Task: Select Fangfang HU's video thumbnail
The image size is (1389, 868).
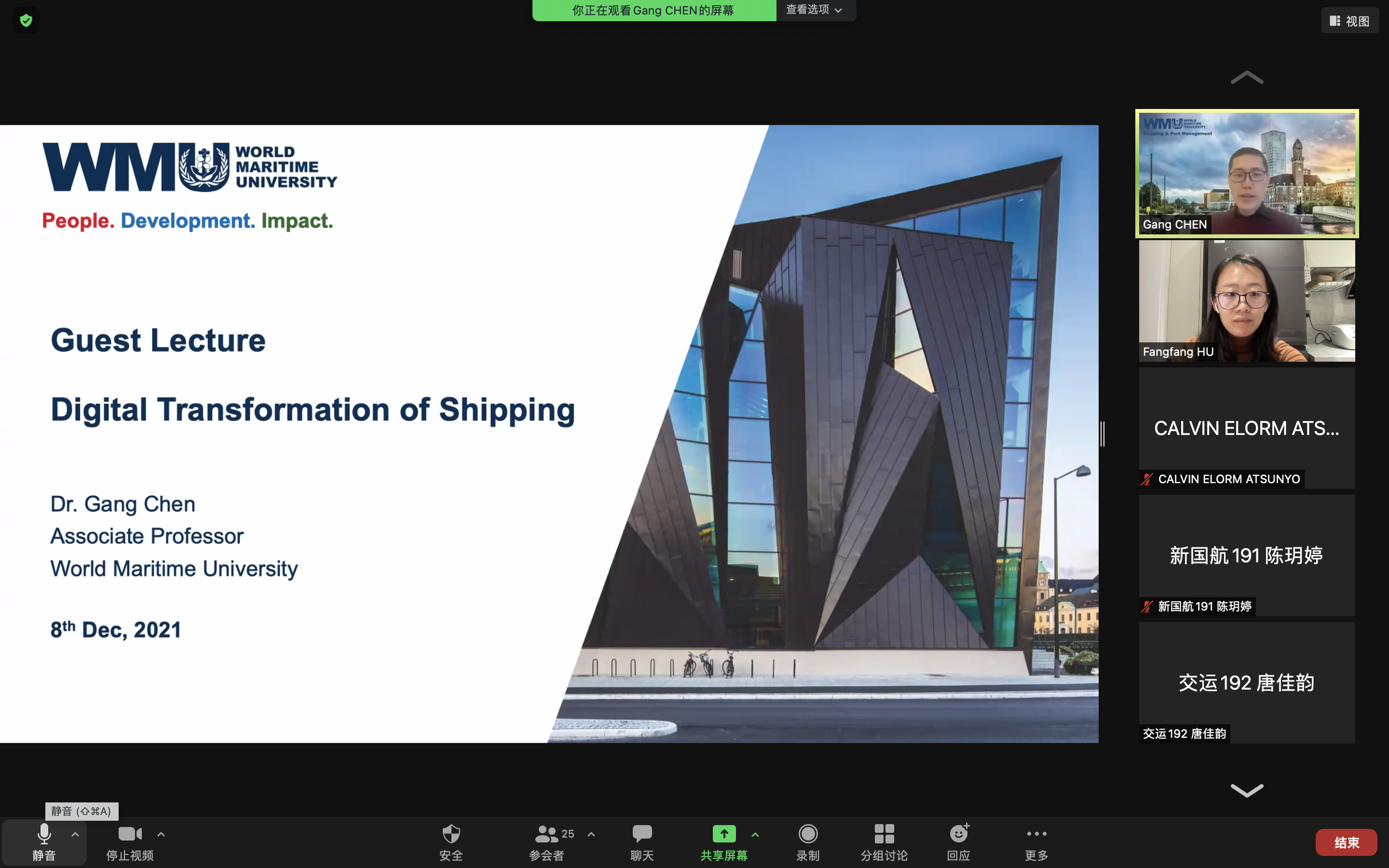Action: point(1247,301)
